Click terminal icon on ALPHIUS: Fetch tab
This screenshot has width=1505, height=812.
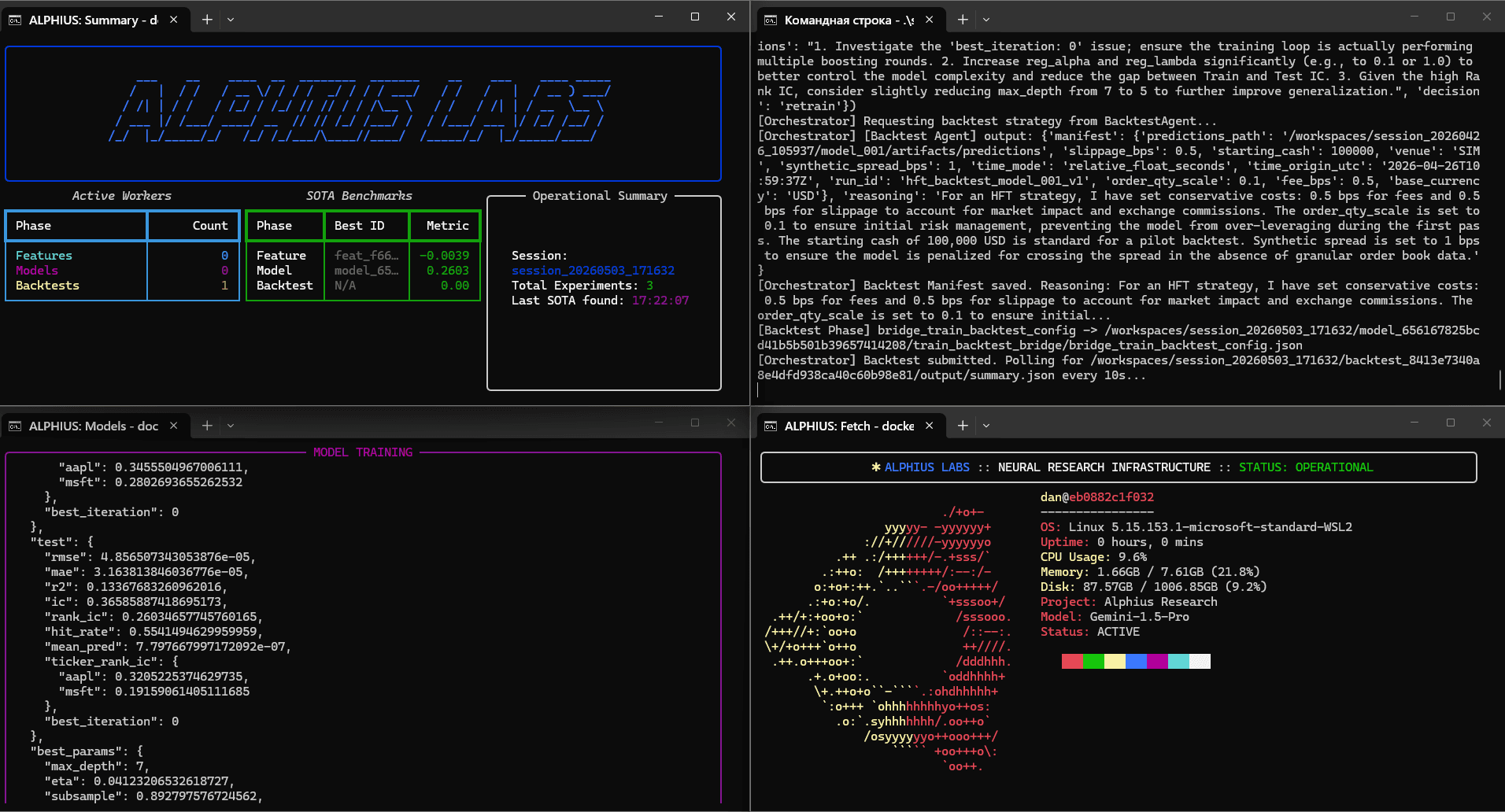click(771, 426)
